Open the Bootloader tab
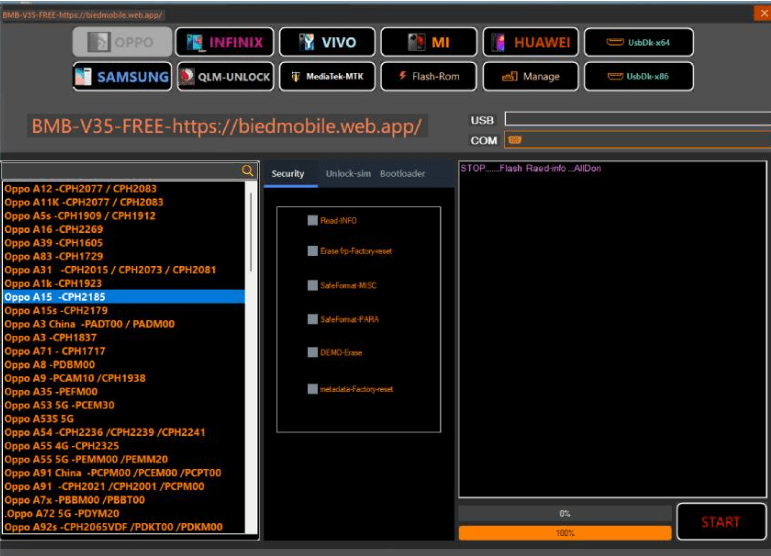This screenshot has height=556, width=771. coord(402,174)
